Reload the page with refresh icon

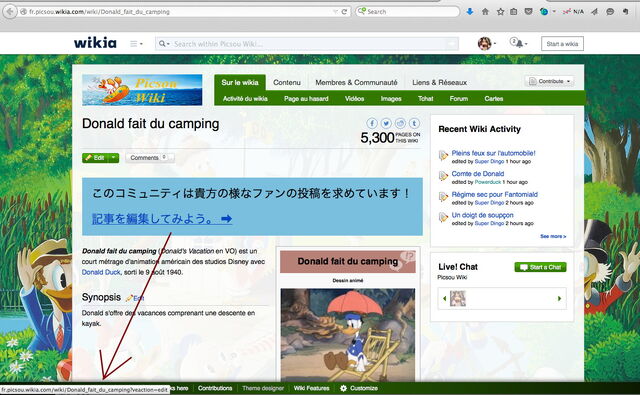[344, 12]
